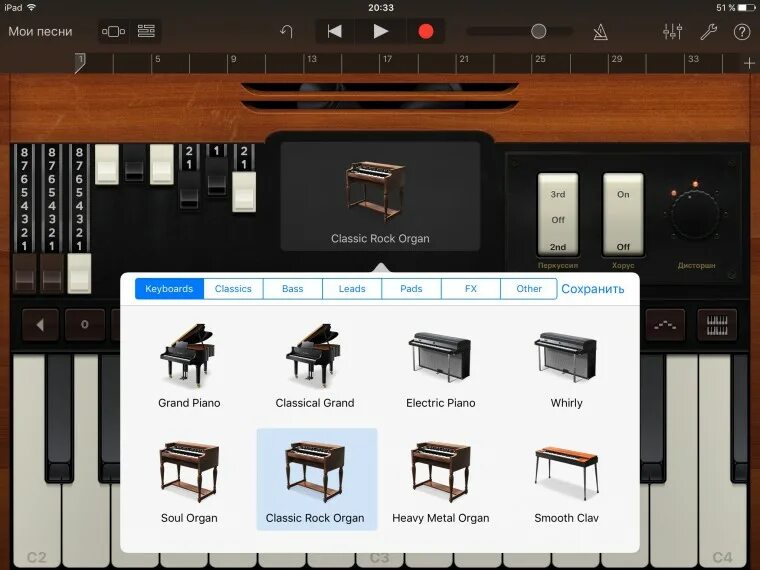This screenshot has height=570, width=760.
Task: Adjust the first organ drawbar
Action: pyautogui.click(x=24, y=272)
